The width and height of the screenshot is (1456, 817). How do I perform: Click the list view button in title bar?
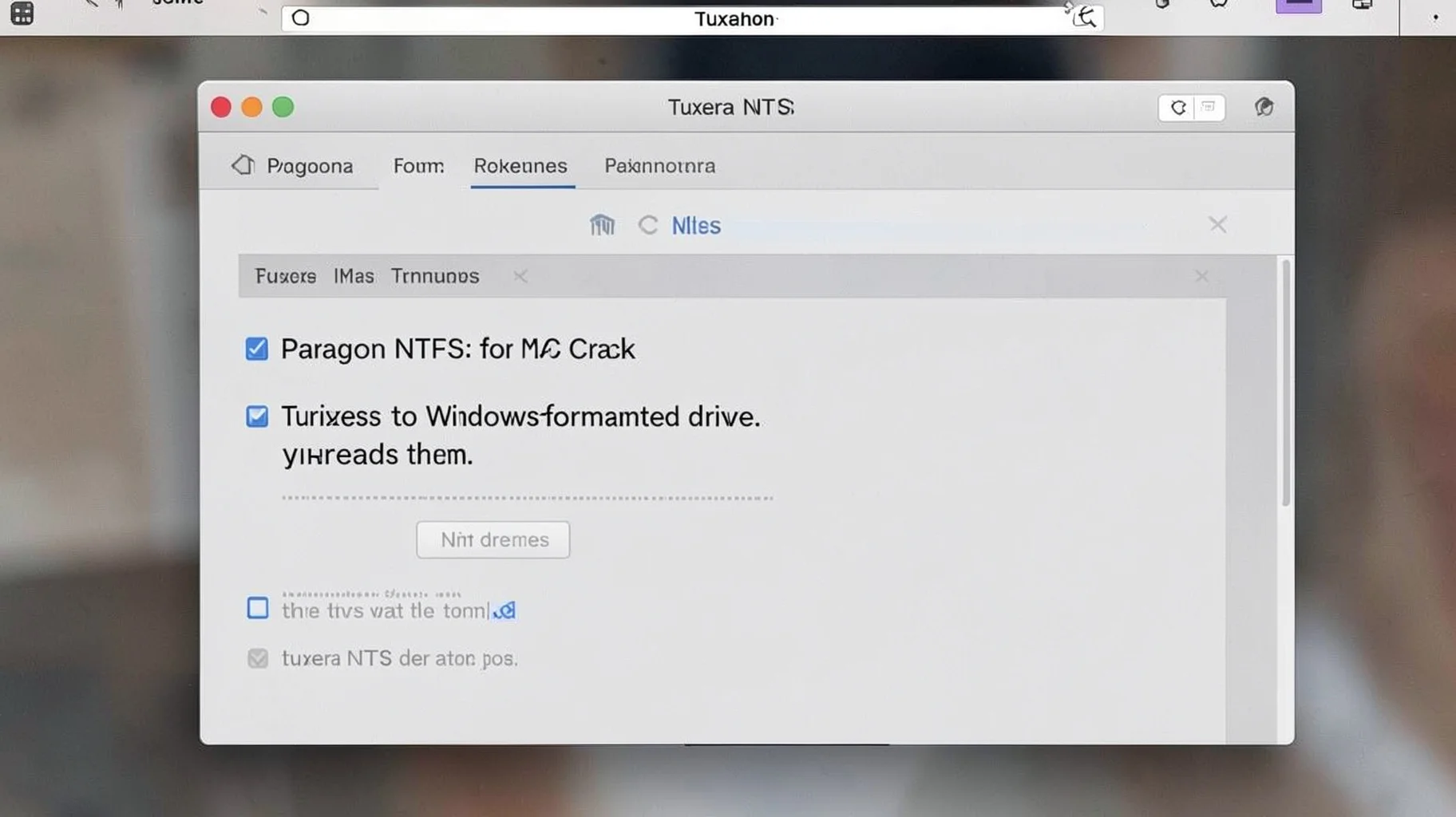point(1209,108)
